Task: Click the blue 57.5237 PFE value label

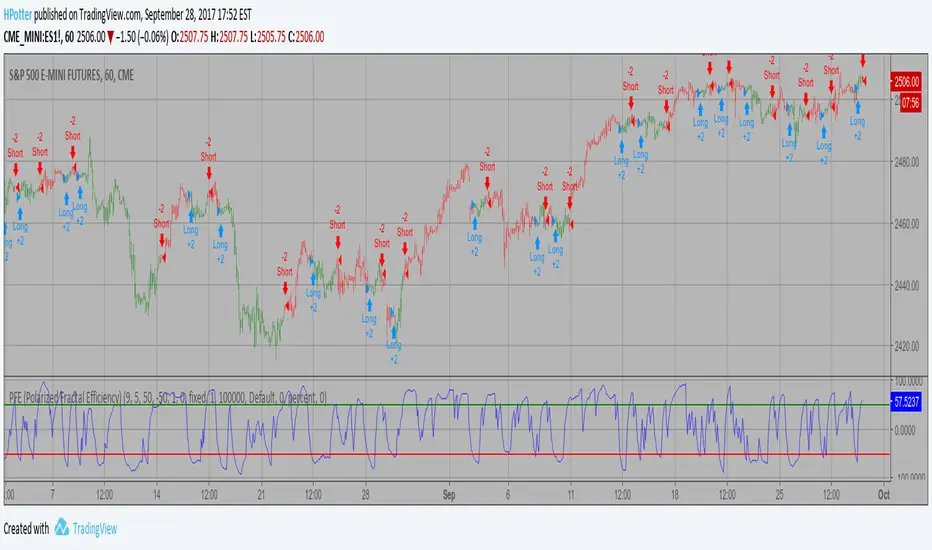Action: pyautogui.click(x=906, y=403)
